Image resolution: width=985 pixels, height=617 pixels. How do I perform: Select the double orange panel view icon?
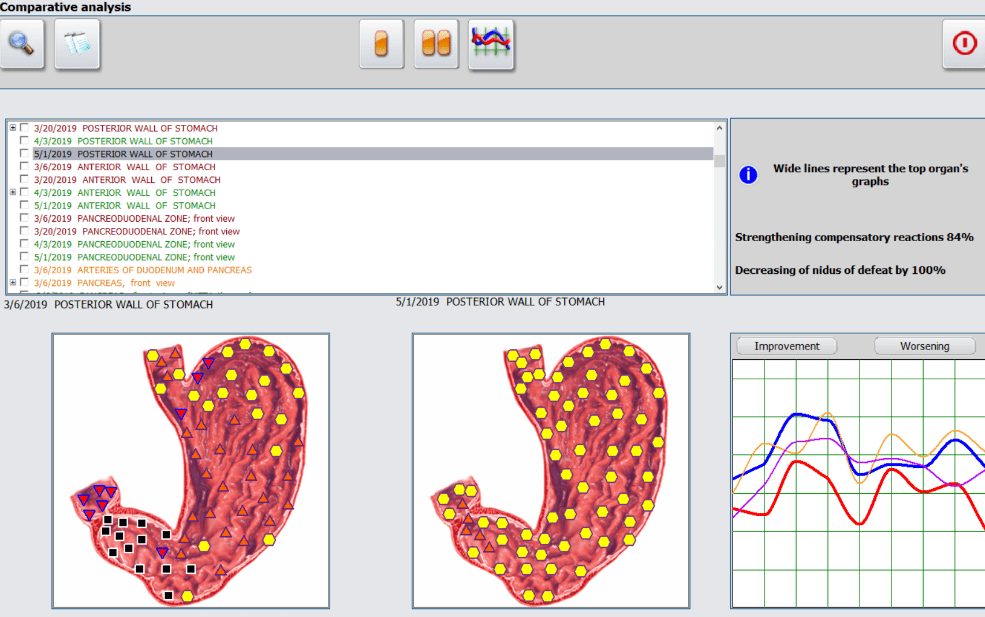coord(436,44)
